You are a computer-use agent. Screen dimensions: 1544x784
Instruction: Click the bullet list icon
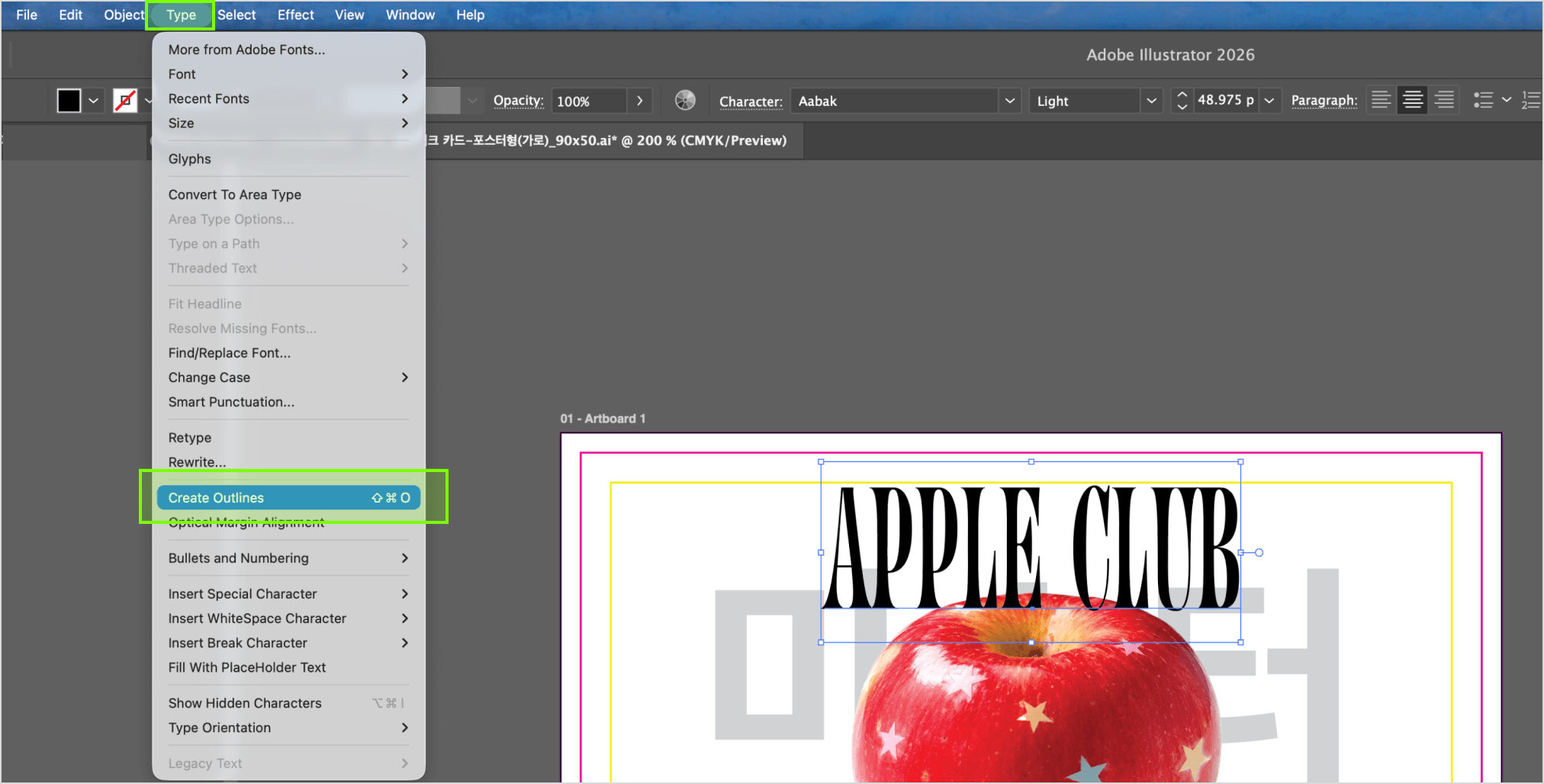[x=1483, y=100]
